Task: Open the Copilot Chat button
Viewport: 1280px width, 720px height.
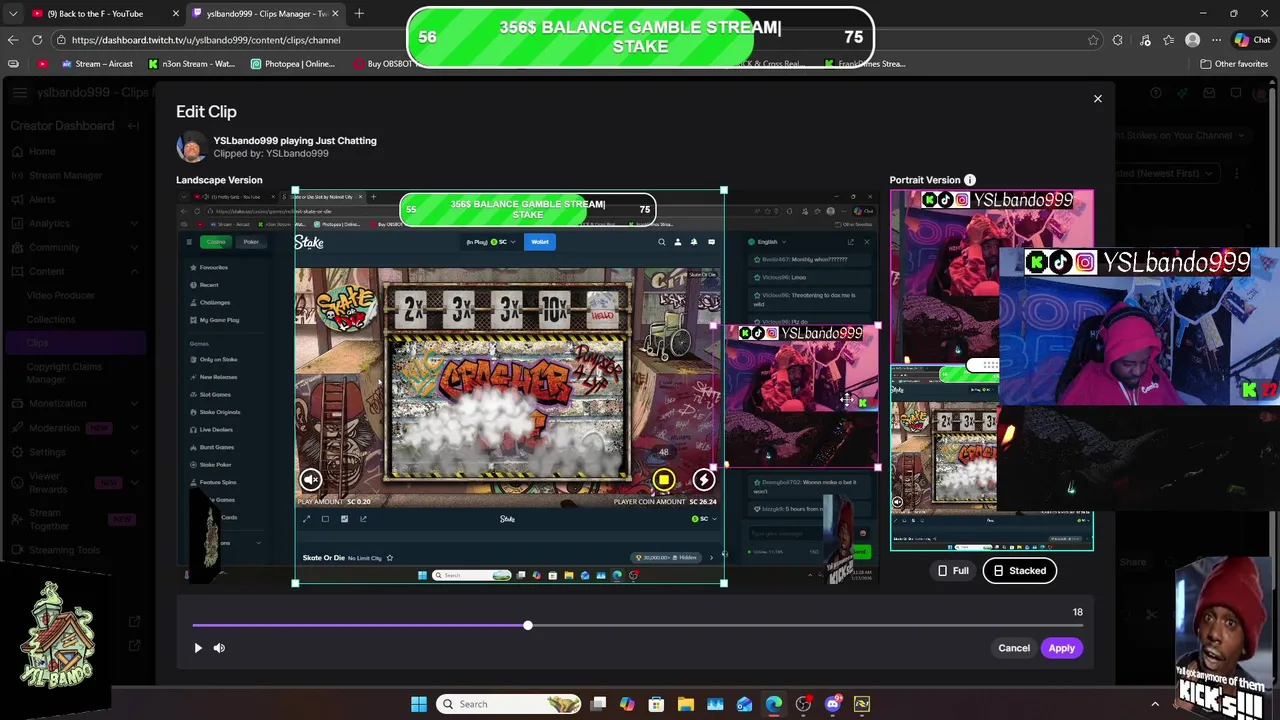Action: click(x=1251, y=40)
